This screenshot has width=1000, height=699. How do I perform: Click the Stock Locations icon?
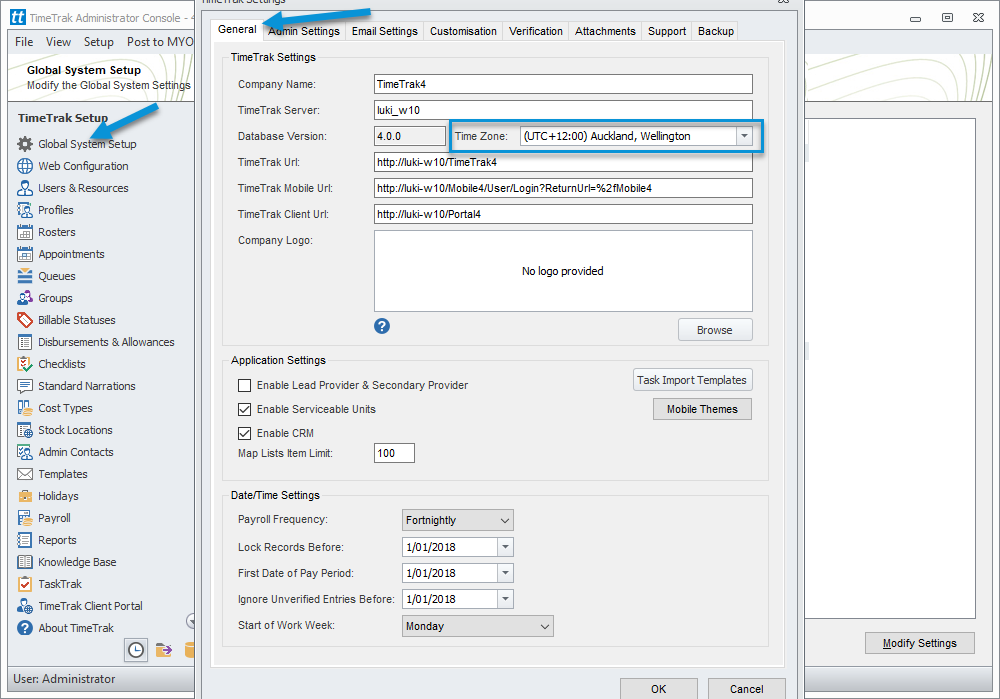tap(25, 430)
